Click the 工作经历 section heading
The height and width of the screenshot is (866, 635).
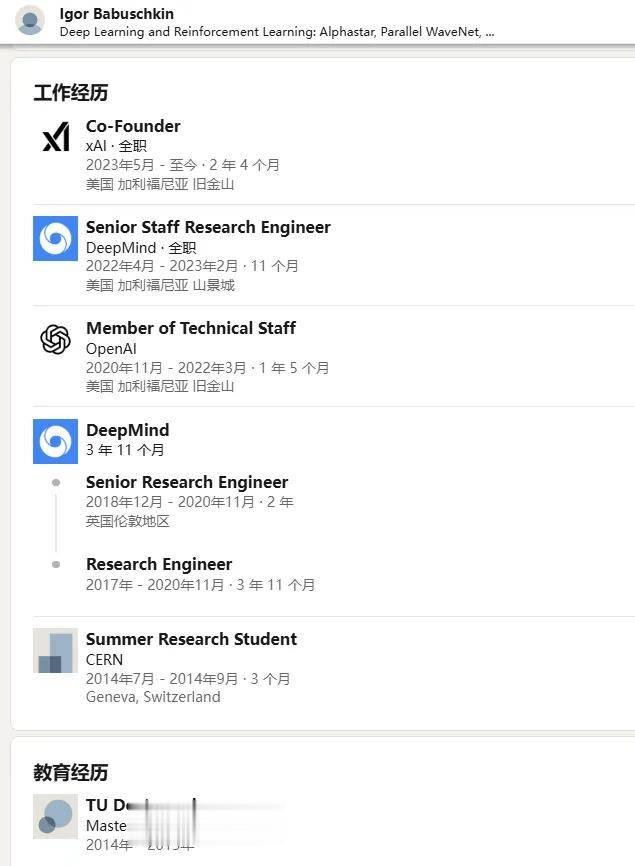(x=71, y=93)
